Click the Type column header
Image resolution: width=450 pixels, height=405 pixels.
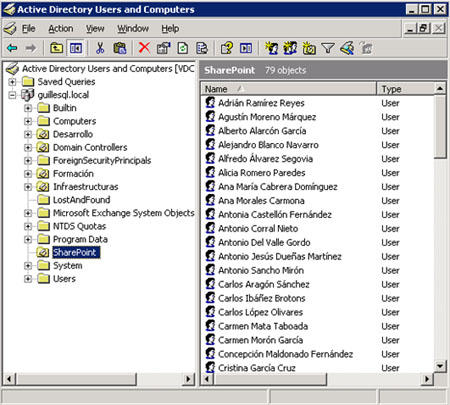tap(406, 89)
